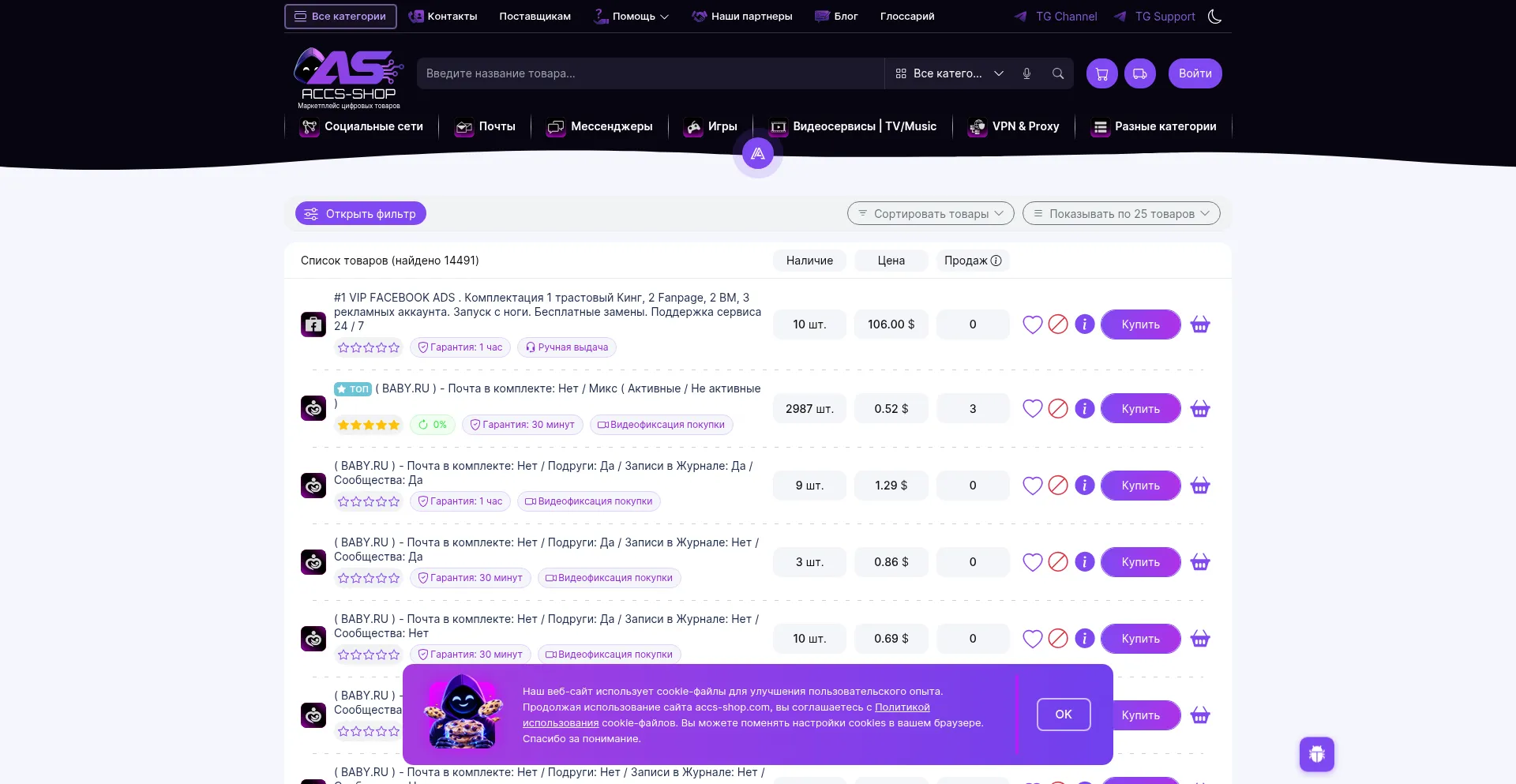The height and width of the screenshot is (784, 1516).
Task: Click the star rating of the ТОП BABY.RU item
Action: tap(369, 425)
